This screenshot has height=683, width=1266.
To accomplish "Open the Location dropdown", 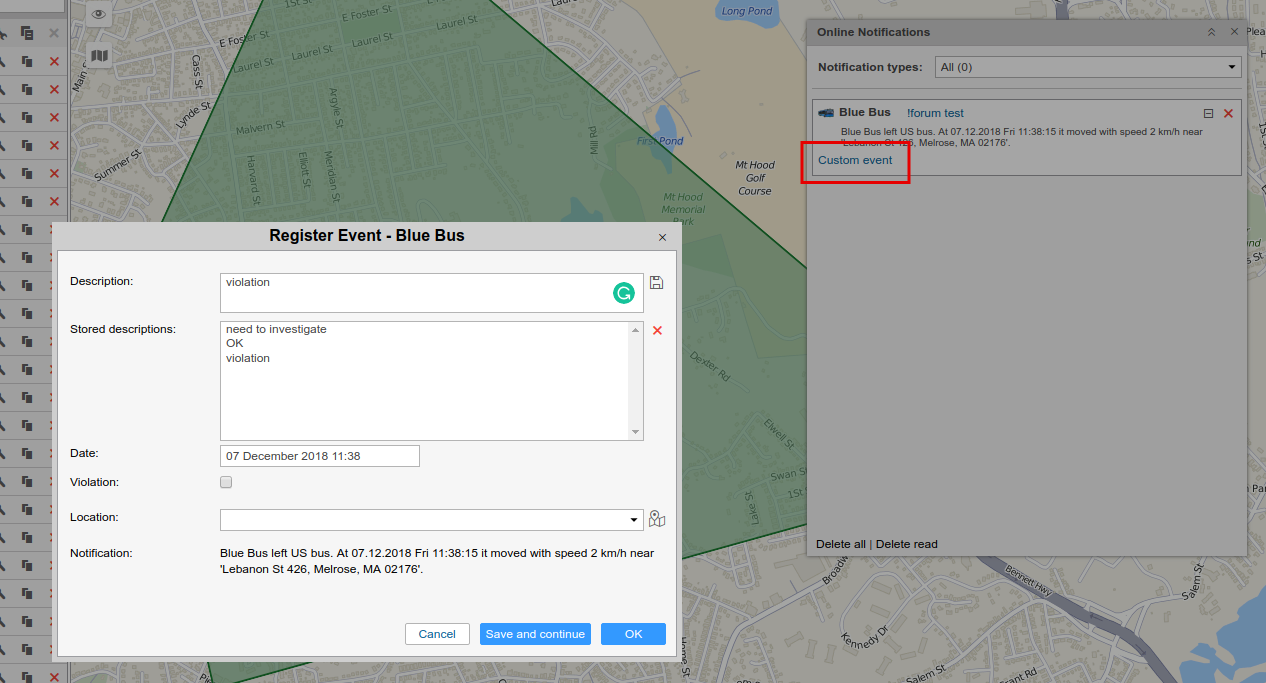I will click(634, 520).
